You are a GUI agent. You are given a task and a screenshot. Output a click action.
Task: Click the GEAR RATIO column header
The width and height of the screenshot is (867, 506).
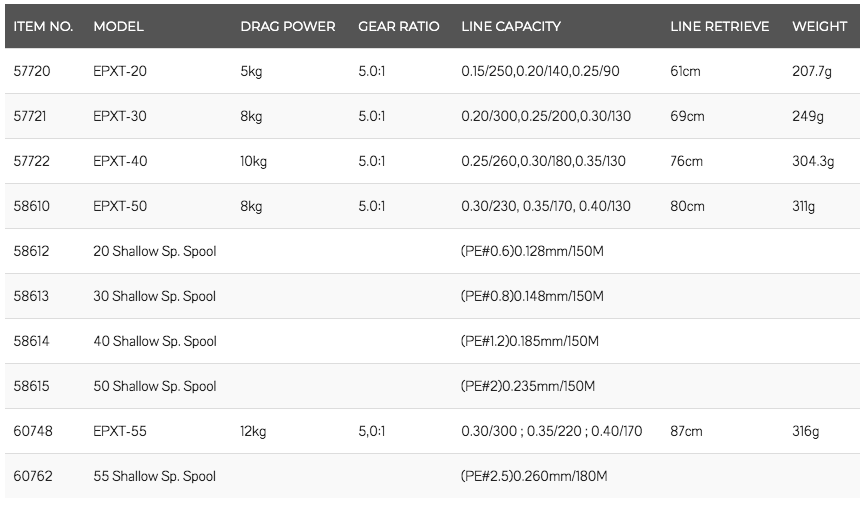point(399,27)
